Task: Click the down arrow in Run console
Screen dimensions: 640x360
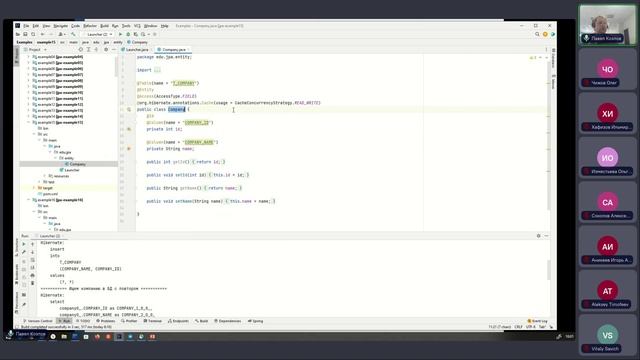Action: (33, 252)
